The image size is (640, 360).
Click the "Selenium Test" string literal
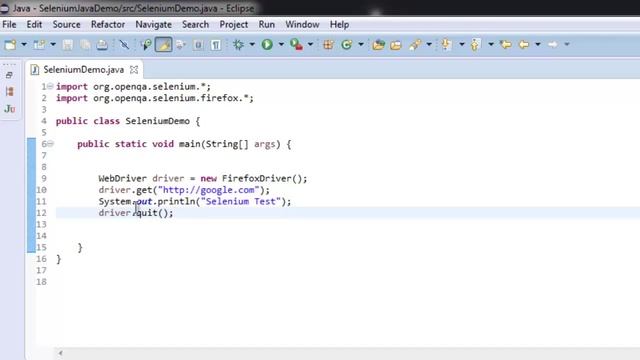[x=241, y=201]
